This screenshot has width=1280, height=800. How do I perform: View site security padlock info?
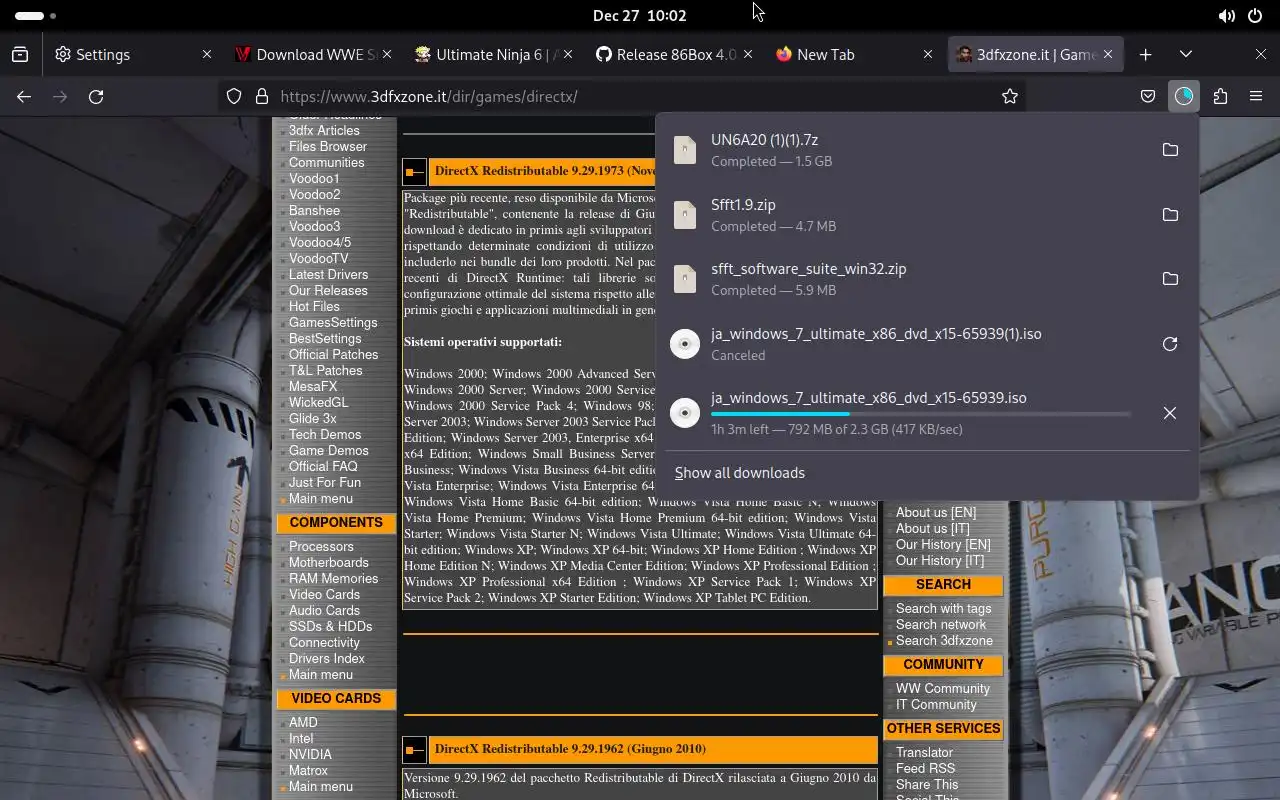click(x=262, y=96)
